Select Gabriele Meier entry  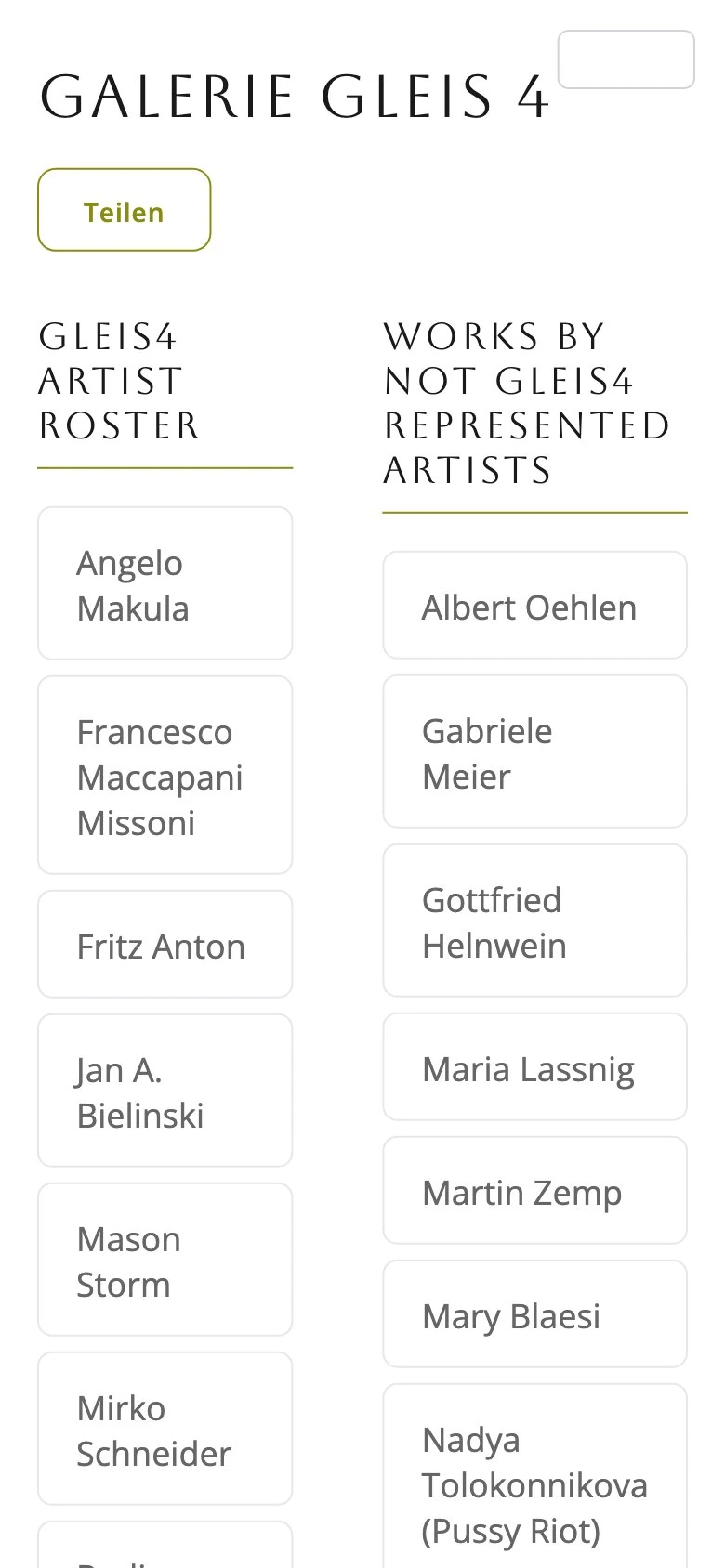[535, 751]
